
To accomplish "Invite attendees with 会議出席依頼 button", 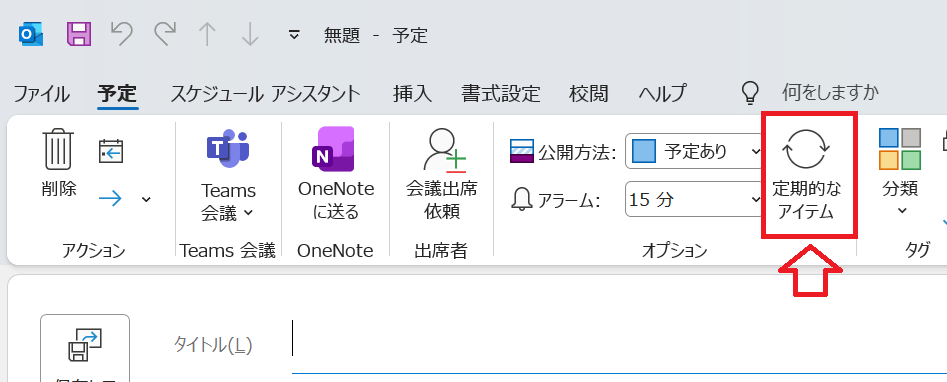I will pyautogui.click(x=441, y=174).
